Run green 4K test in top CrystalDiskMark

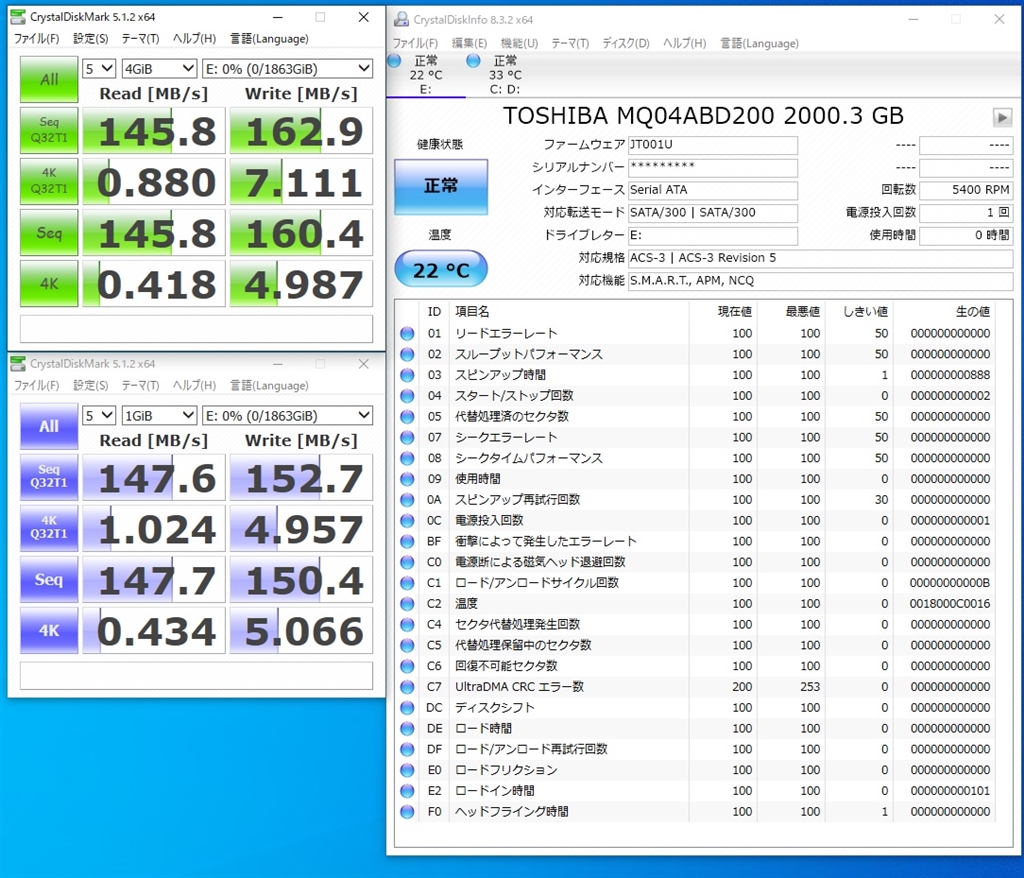pyautogui.click(x=49, y=283)
